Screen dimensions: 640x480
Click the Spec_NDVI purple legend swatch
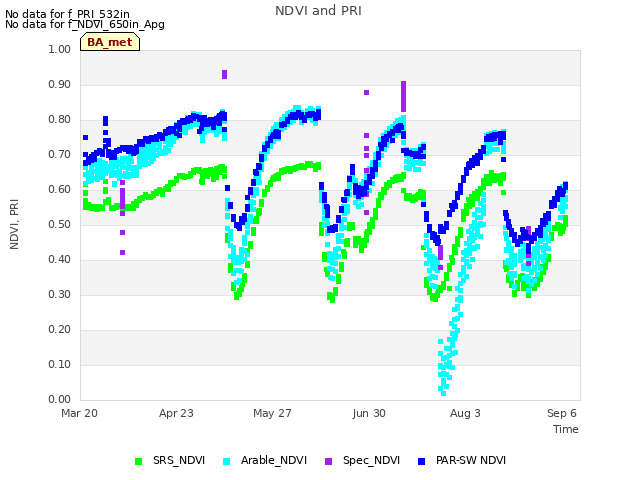click(328, 461)
